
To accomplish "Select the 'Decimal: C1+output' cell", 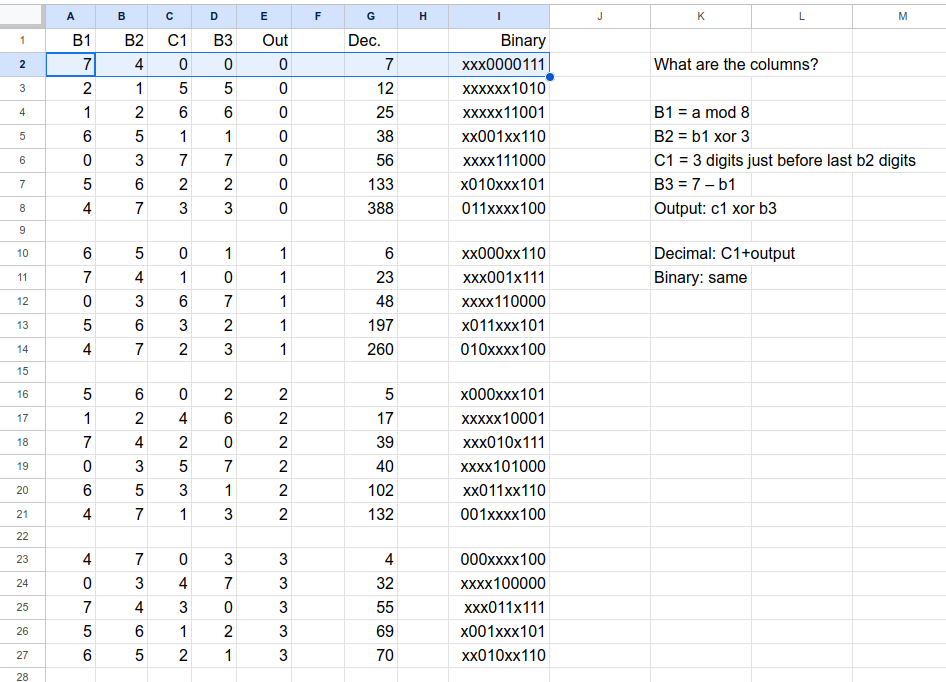I will (724, 253).
